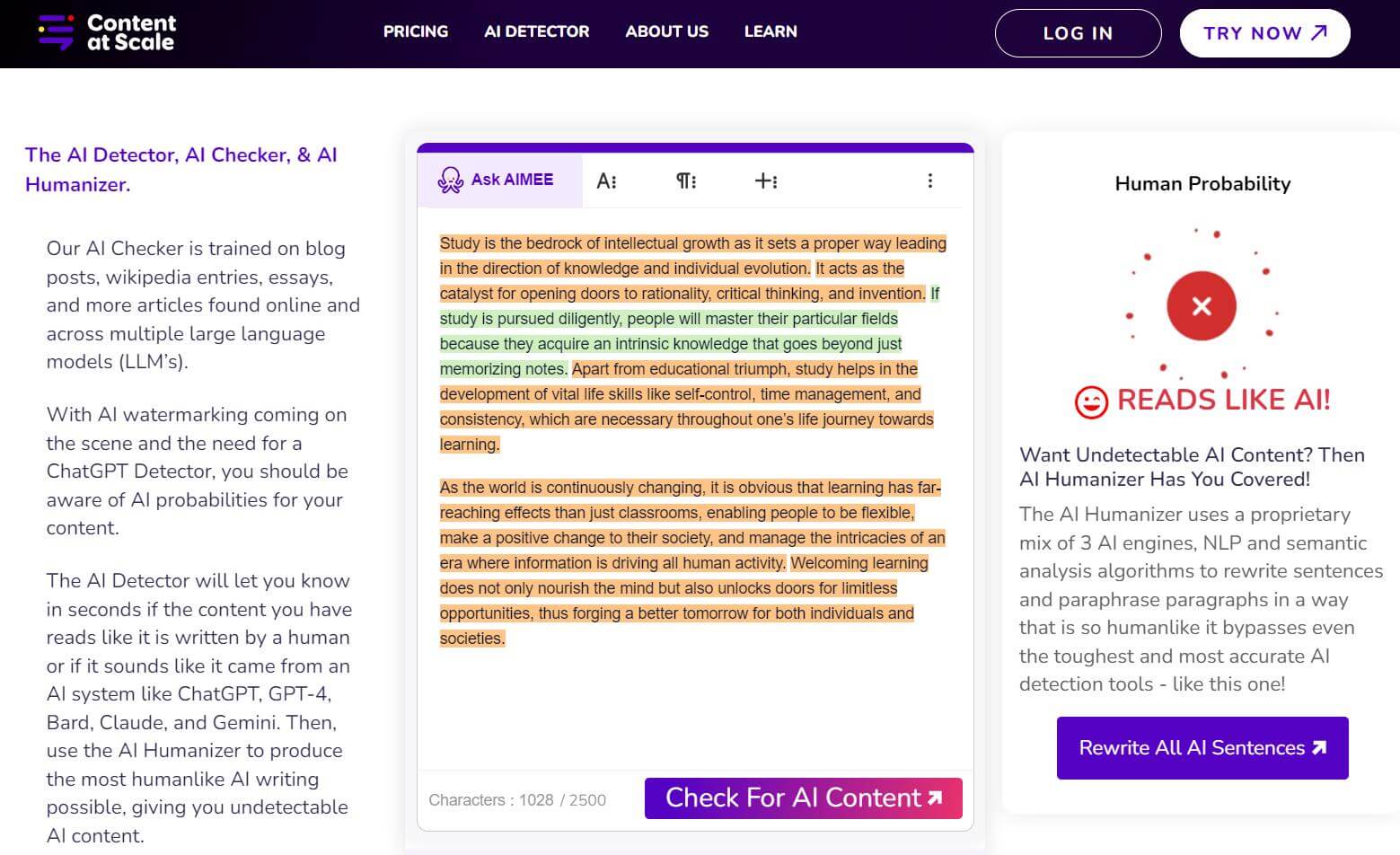Open the paragraph formatting menu

point(686,181)
